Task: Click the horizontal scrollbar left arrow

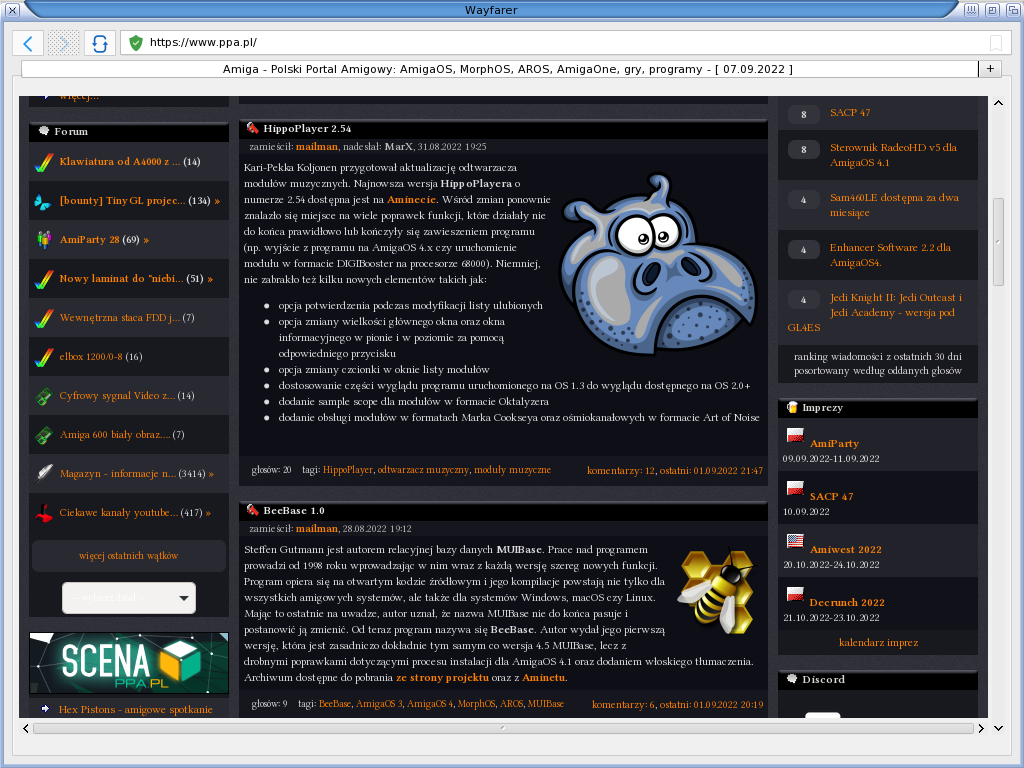Action: point(25,728)
